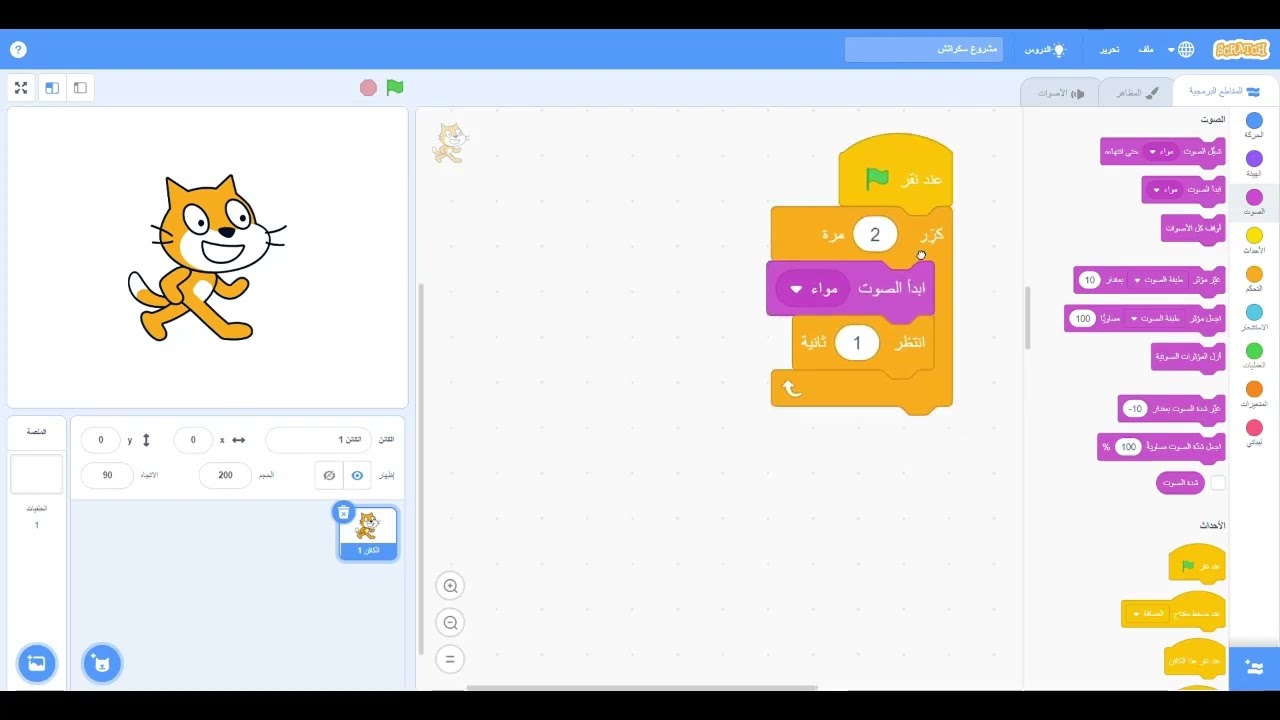Open sound dropdown in workspace ابدأ الصوت block
The image size is (1280, 720).
point(812,289)
